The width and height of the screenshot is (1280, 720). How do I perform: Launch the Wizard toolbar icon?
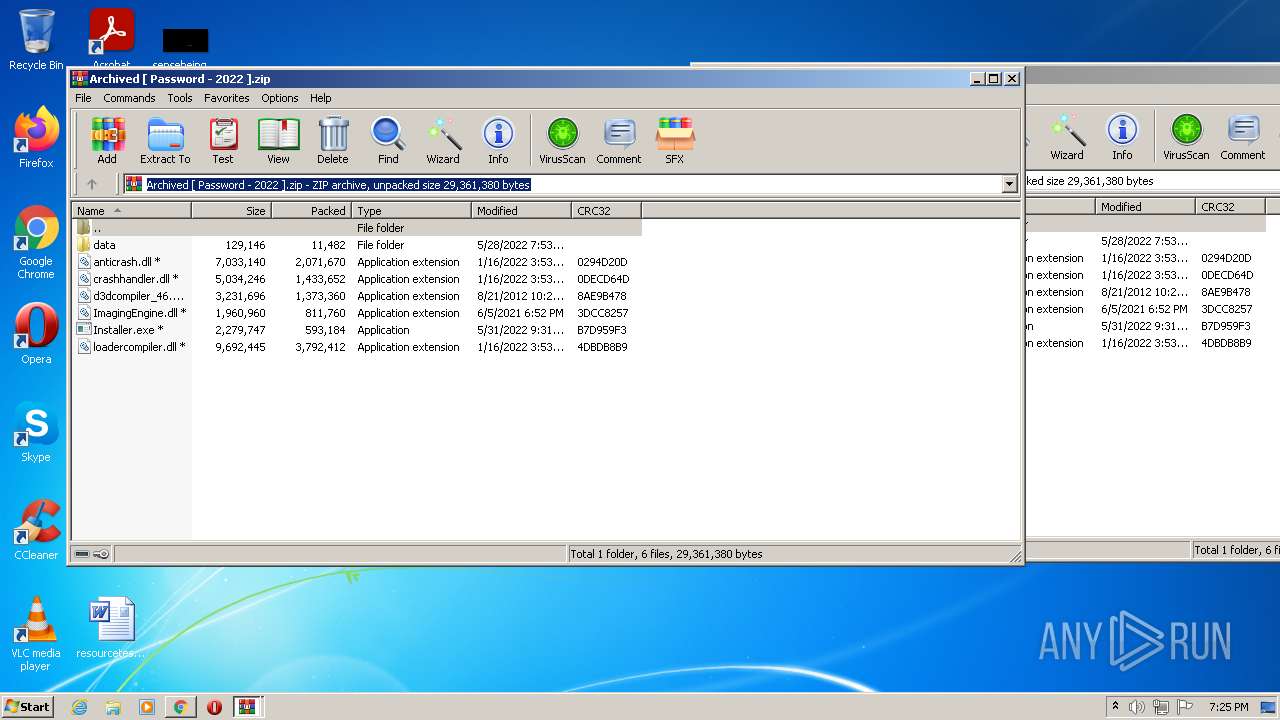coord(443,140)
